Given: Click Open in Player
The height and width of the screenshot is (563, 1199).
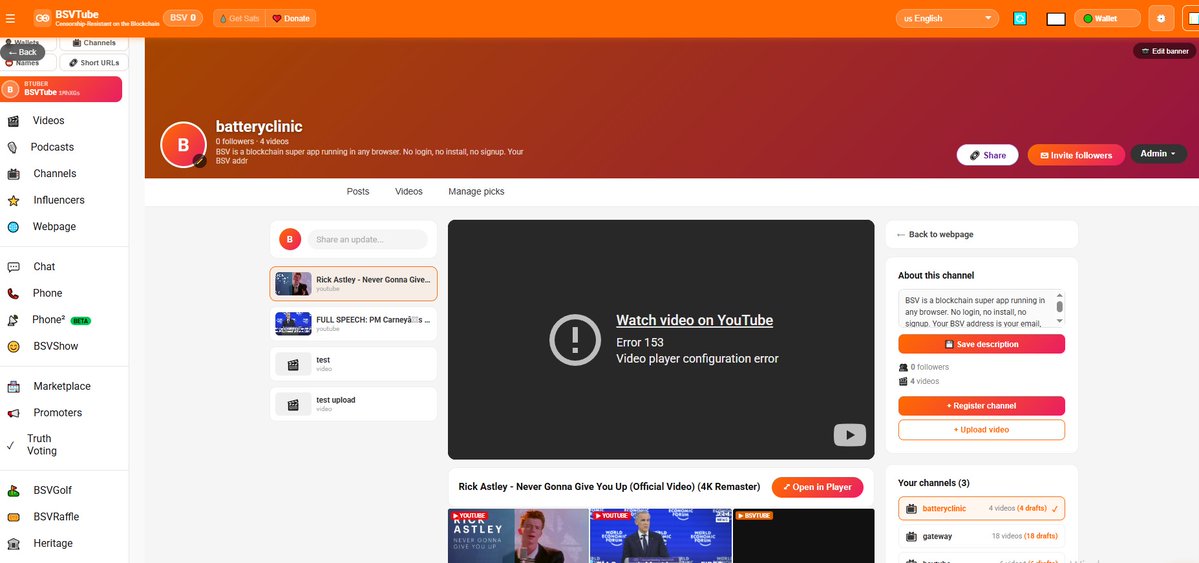Looking at the screenshot, I should [817, 487].
